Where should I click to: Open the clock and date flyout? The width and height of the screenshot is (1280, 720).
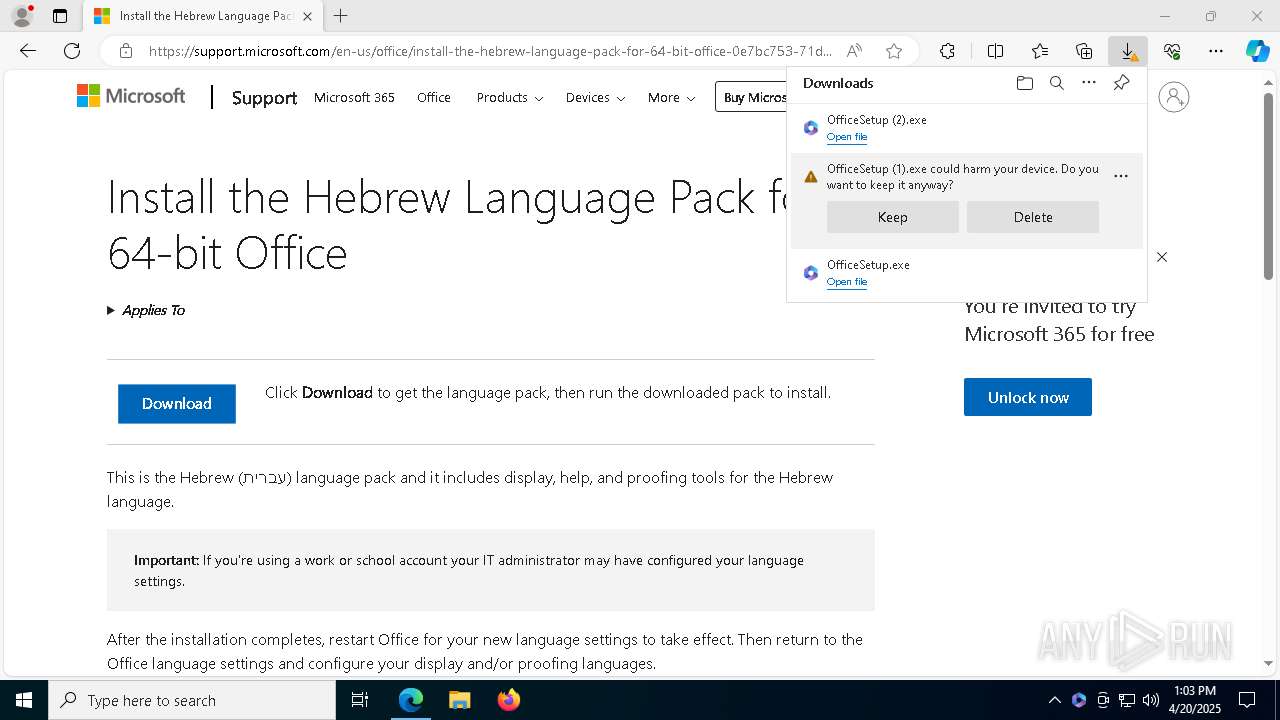click(1195, 700)
